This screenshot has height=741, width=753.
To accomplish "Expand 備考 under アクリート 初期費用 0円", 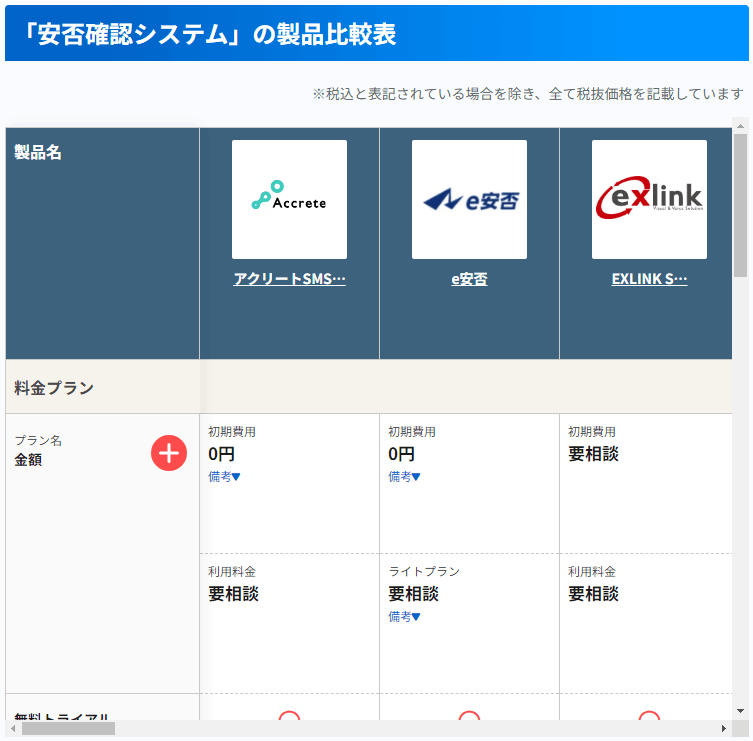I will [224, 476].
